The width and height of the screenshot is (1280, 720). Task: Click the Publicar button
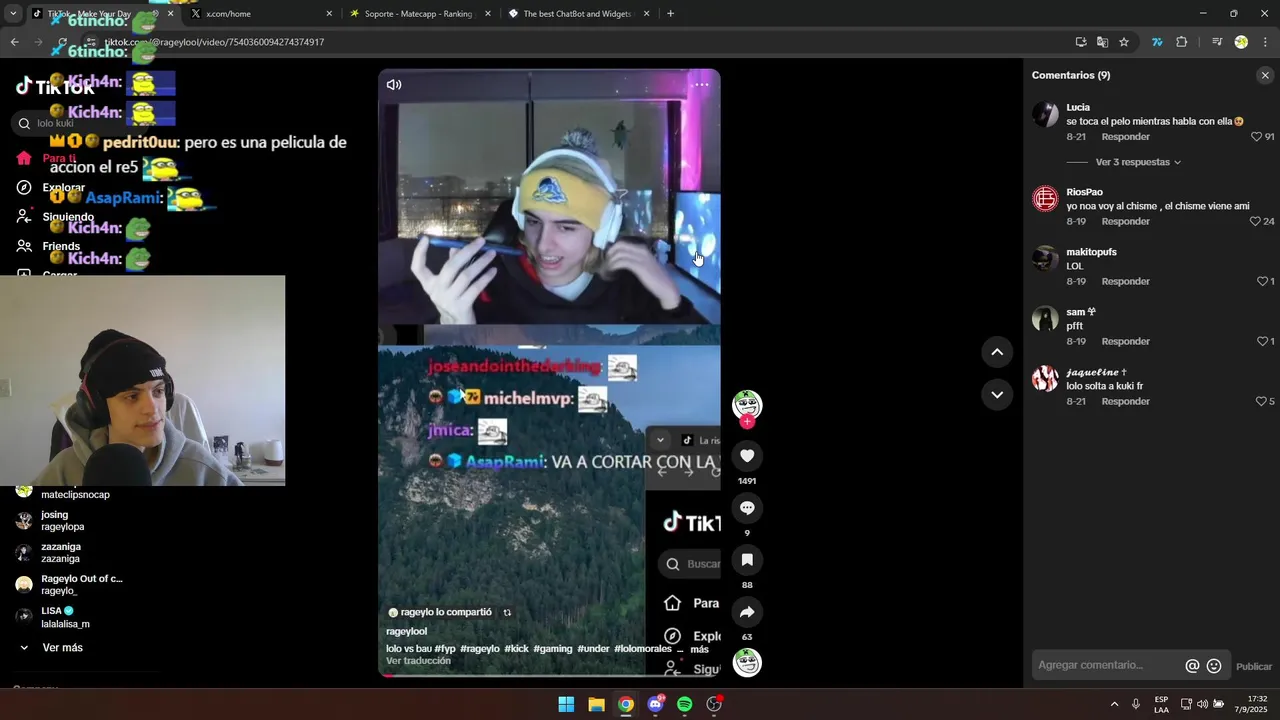coord(1254,667)
